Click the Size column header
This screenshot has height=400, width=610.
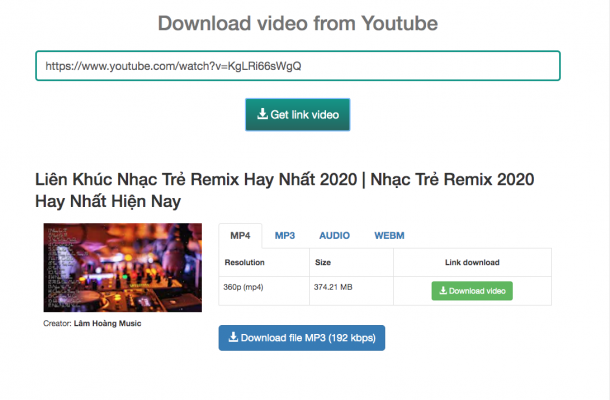(x=323, y=262)
